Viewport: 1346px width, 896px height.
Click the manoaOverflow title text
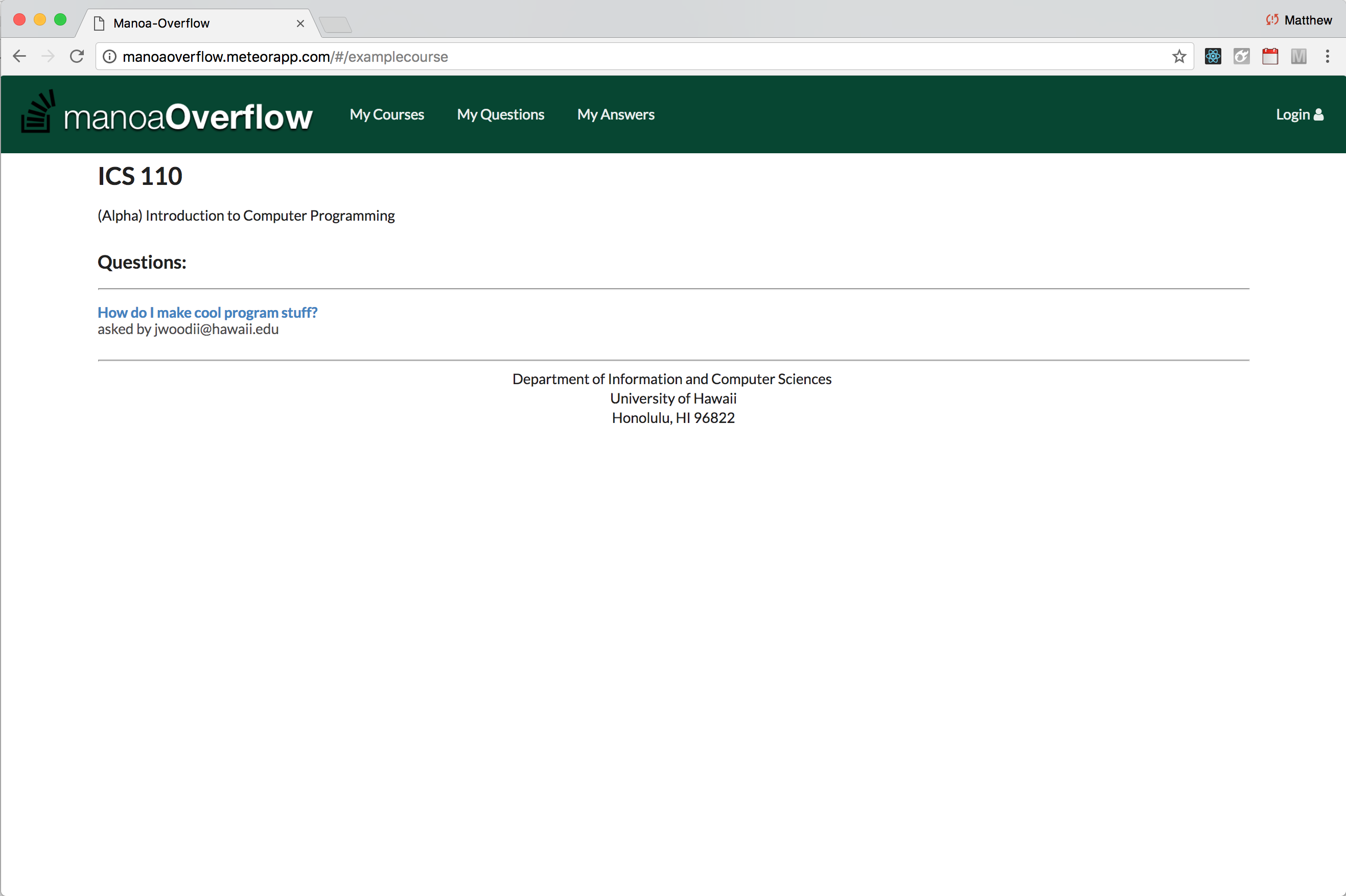[188, 117]
